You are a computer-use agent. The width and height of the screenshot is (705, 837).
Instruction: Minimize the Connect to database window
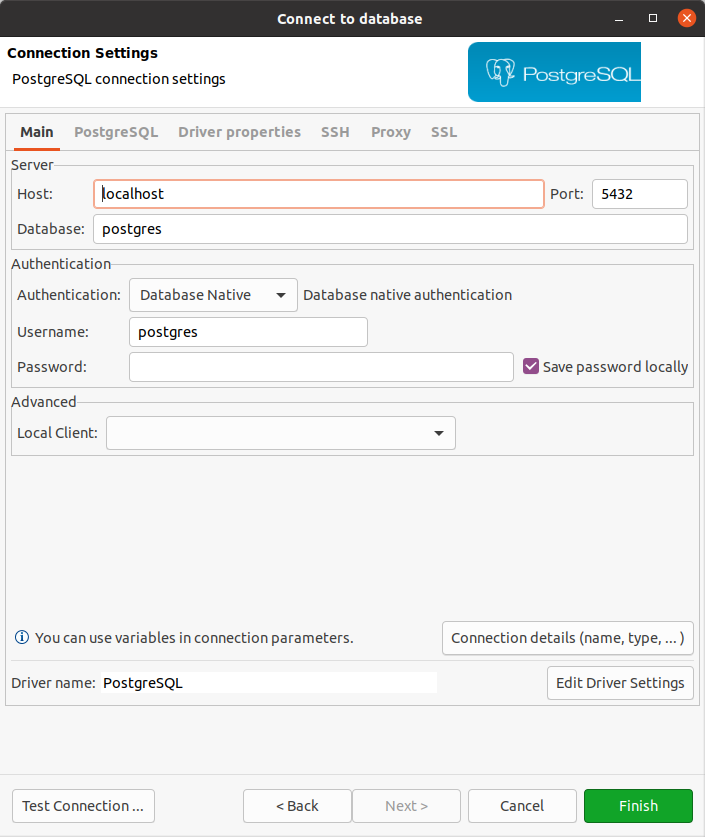point(621,18)
